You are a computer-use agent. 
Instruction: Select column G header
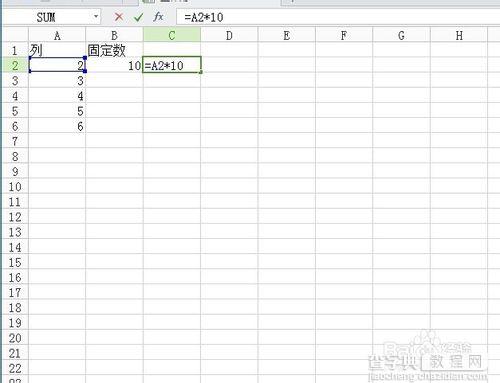pos(401,35)
